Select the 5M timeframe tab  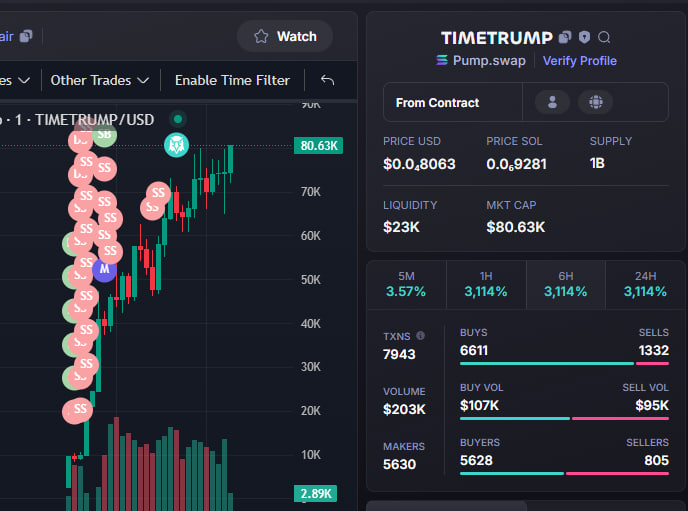pyautogui.click(x=406, y=284)
